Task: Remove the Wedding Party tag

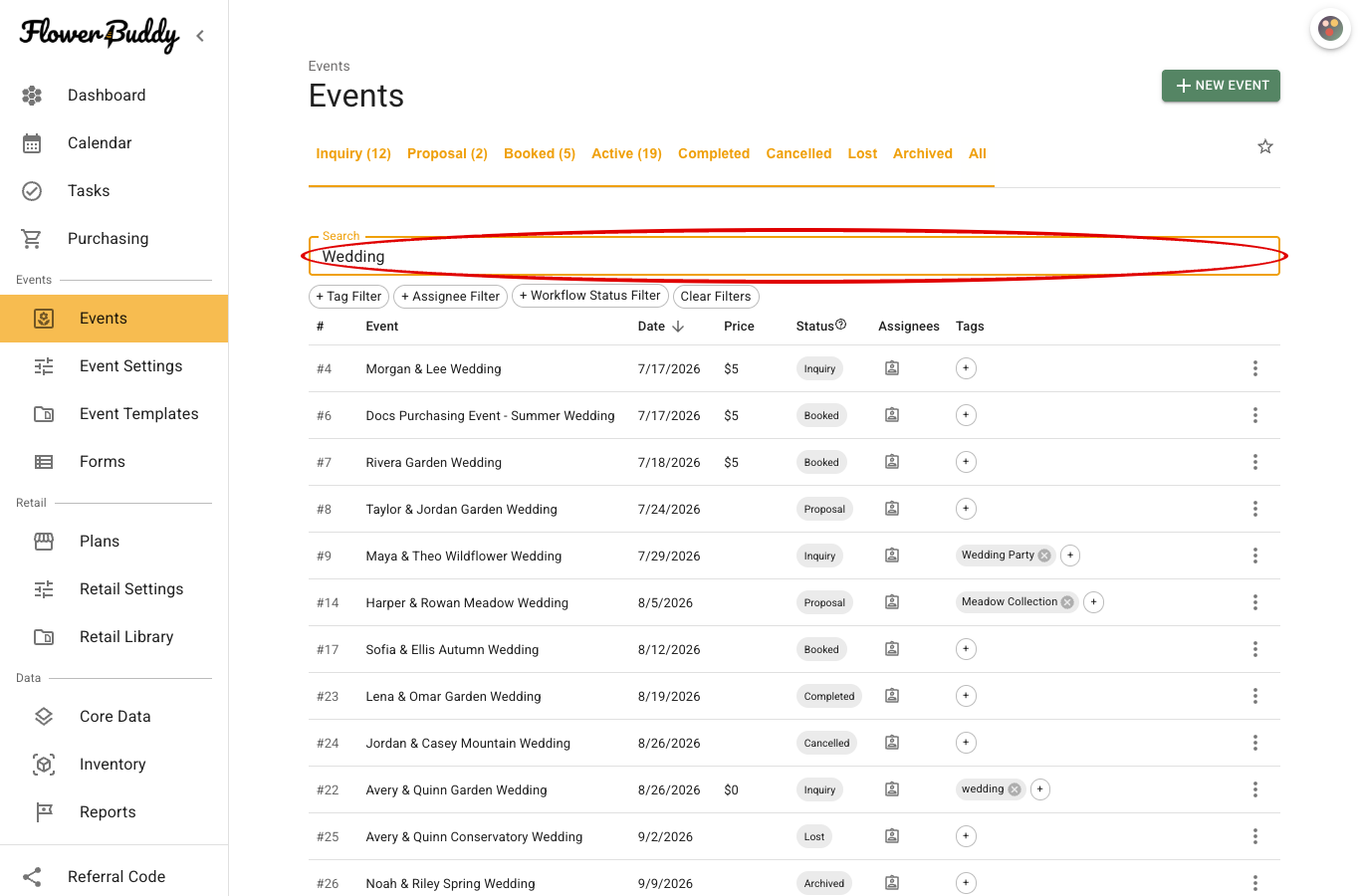Action: point(1044,556)
